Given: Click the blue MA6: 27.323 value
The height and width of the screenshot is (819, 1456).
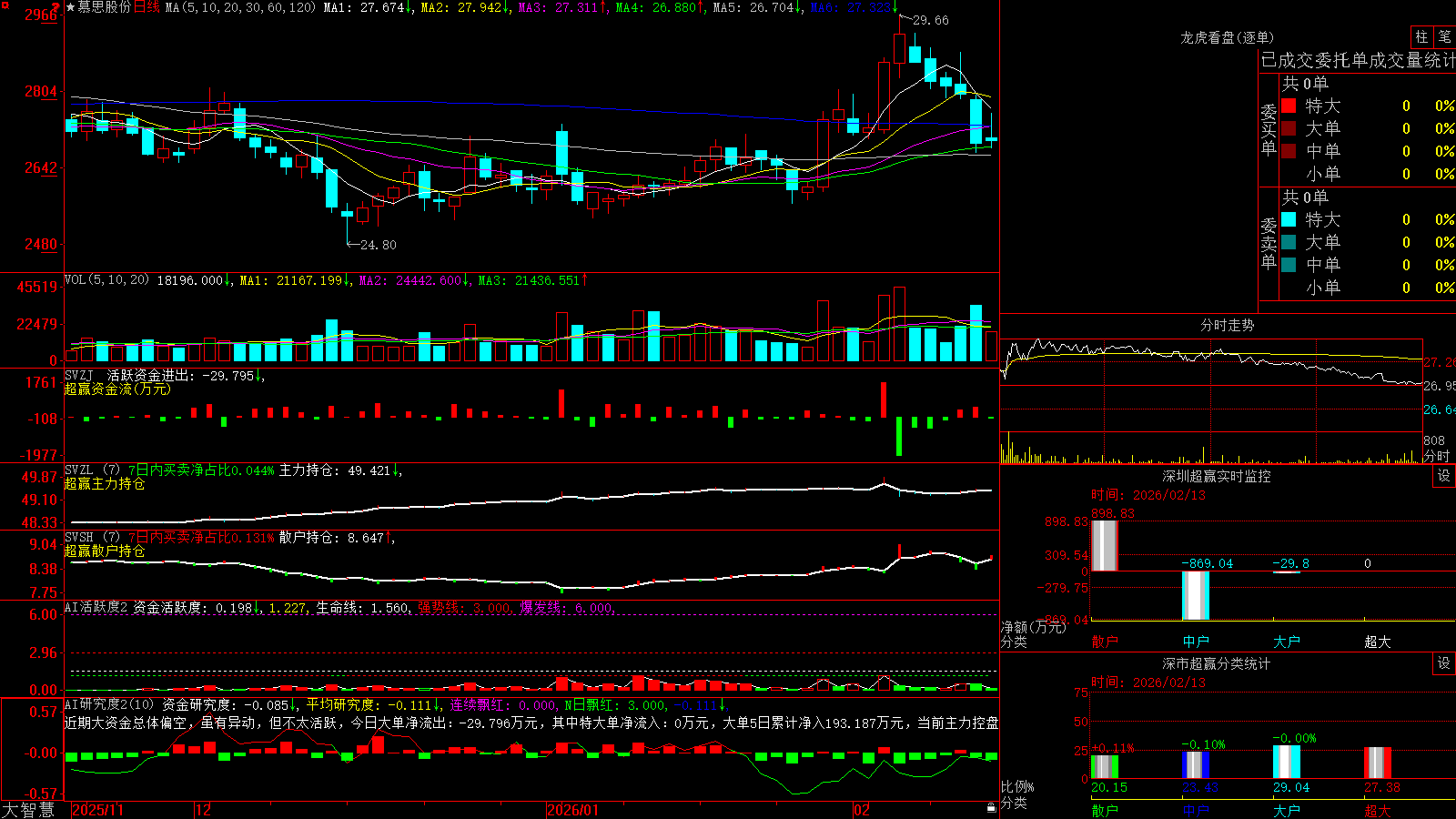Looking at the screenshot, I should [854, 7].
